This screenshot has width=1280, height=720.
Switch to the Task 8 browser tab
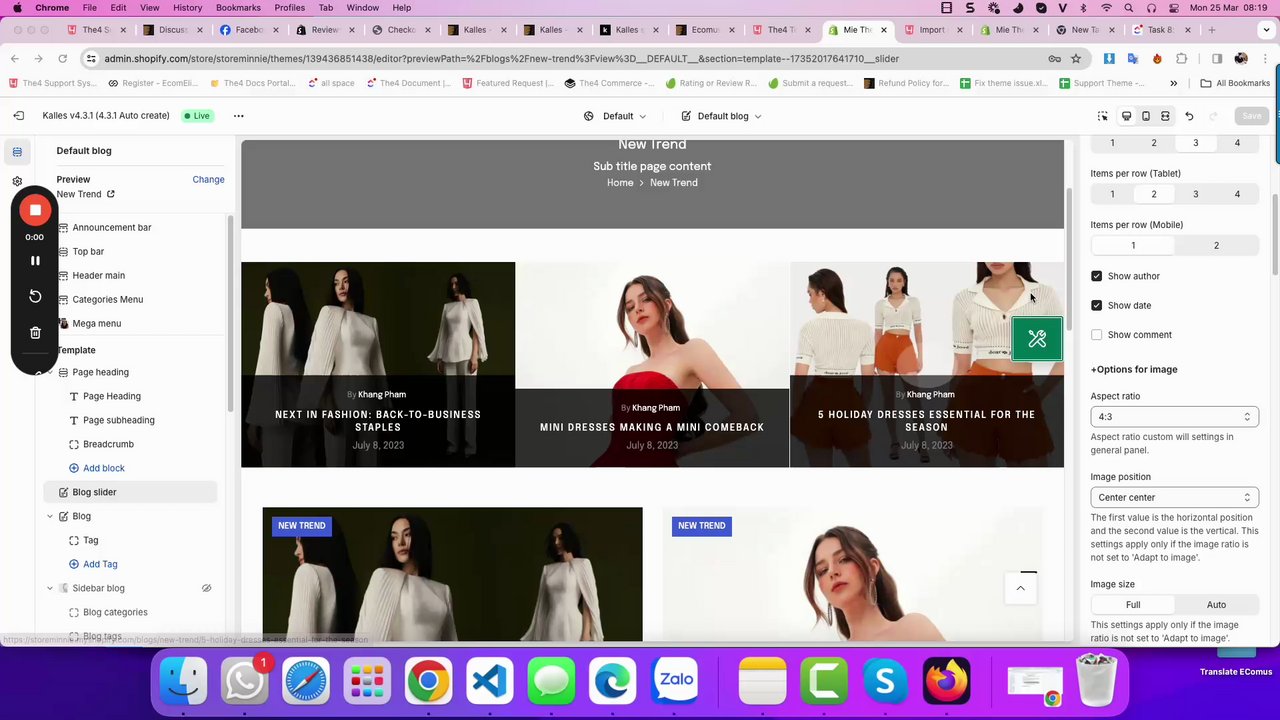(1159, 30)
